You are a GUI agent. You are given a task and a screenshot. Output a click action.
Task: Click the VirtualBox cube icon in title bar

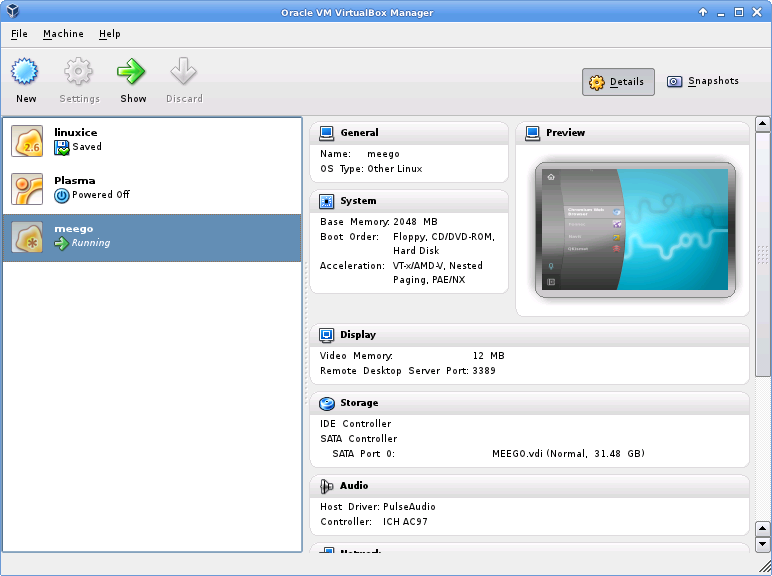(x=12, y=11)
